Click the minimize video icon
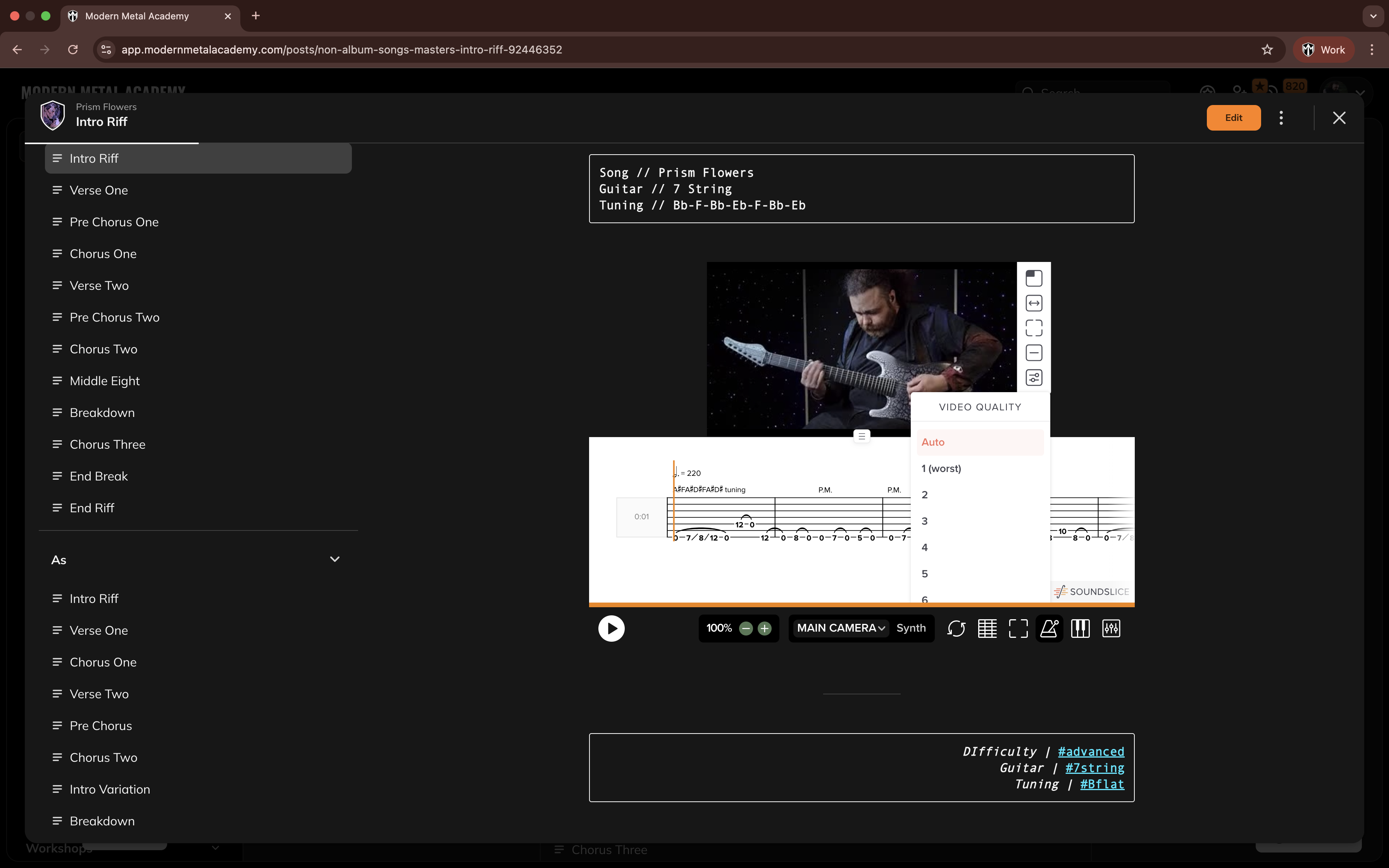Screen dimensions: 1389x868 point(1034,352)
